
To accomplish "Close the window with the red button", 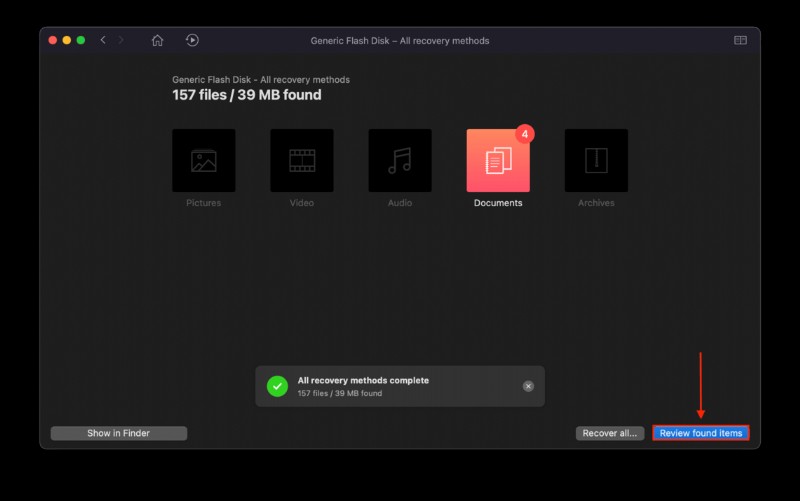I will [x=53, y=40].
